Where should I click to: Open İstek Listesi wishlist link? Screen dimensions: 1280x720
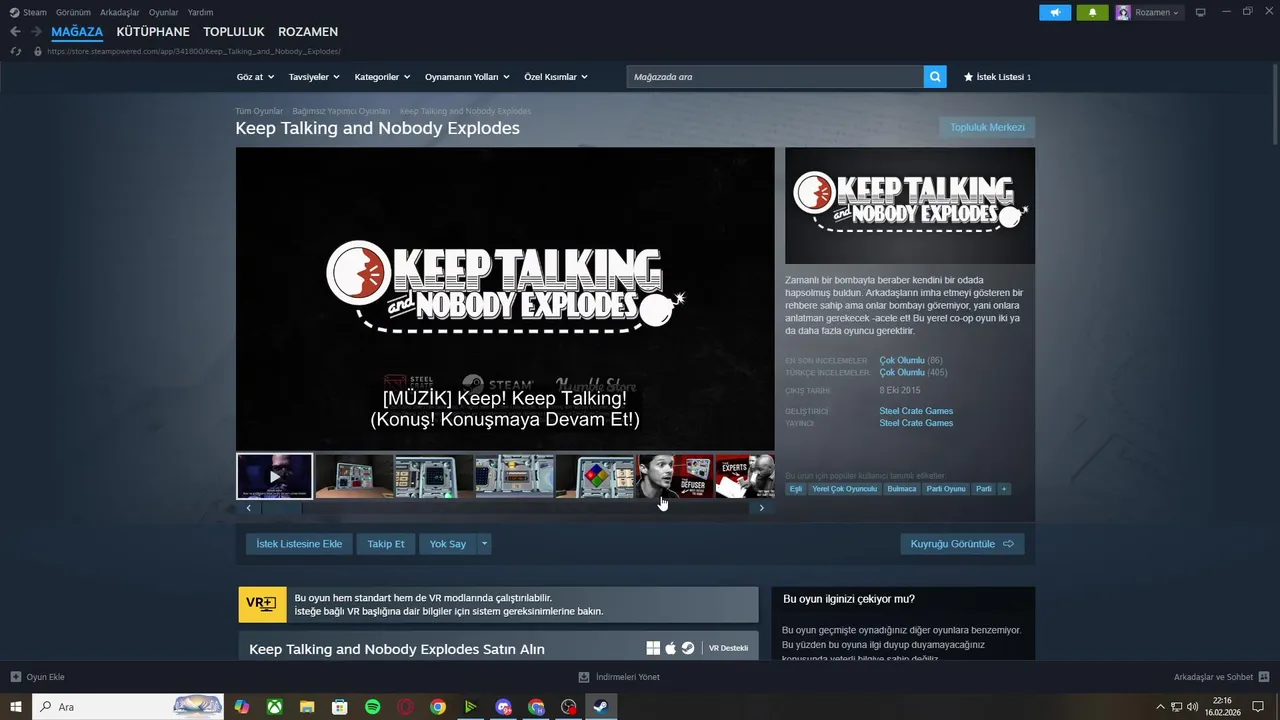pyautogui.click(x=997, y=77)
